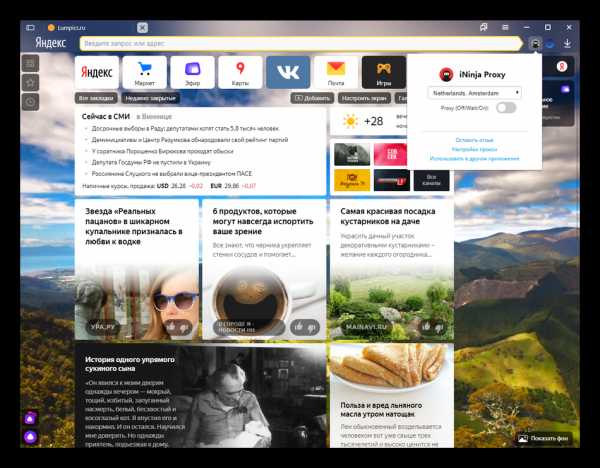Open the 6 продуктов article card

(x=264, y=269)
